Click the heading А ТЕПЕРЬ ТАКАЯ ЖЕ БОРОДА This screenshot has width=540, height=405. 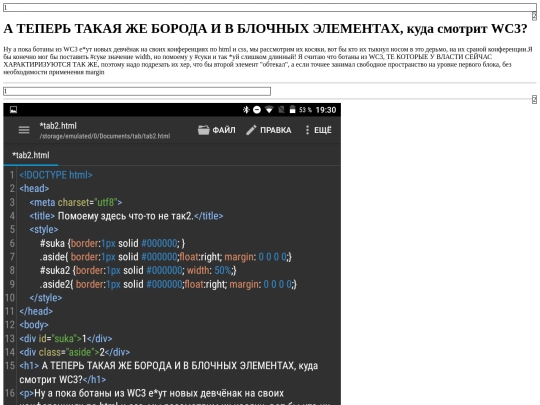[x=265, y=29]
